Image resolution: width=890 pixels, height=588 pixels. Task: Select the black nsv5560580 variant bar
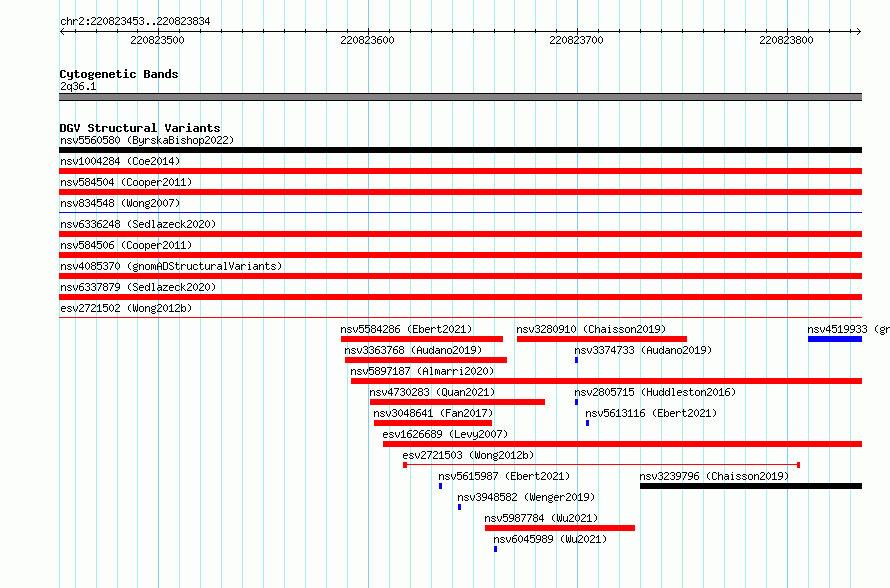[x=460, y=150]
